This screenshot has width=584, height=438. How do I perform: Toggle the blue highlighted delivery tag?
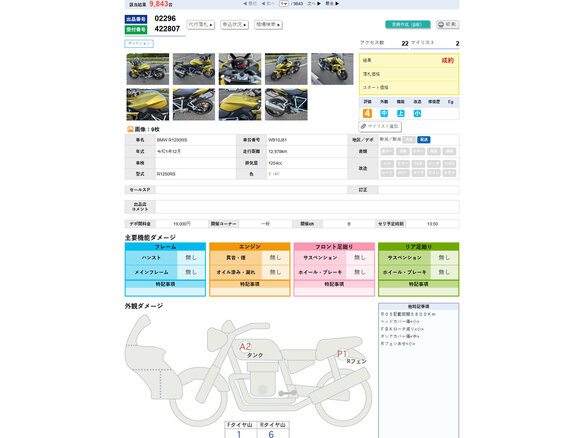[424, 140]
